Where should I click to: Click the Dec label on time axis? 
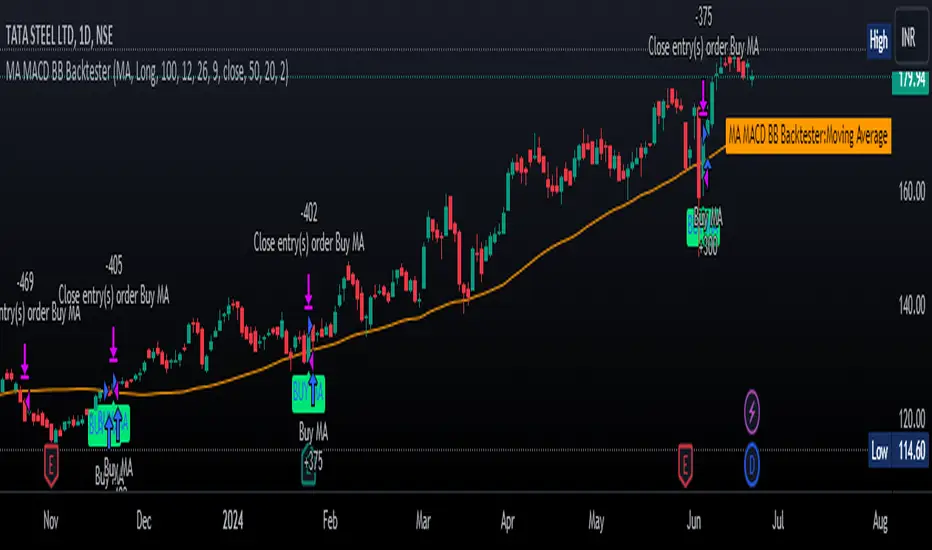click(x=144, y=521)
